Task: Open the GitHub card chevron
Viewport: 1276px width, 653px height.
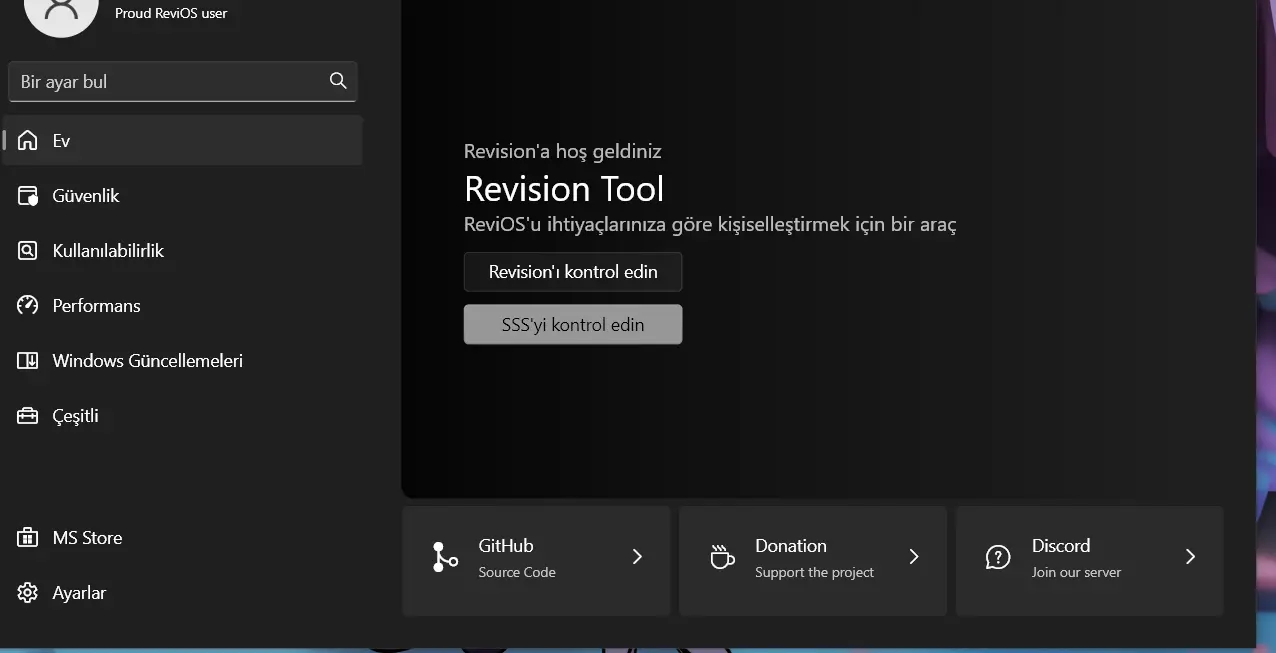Action: click(637, 557)
